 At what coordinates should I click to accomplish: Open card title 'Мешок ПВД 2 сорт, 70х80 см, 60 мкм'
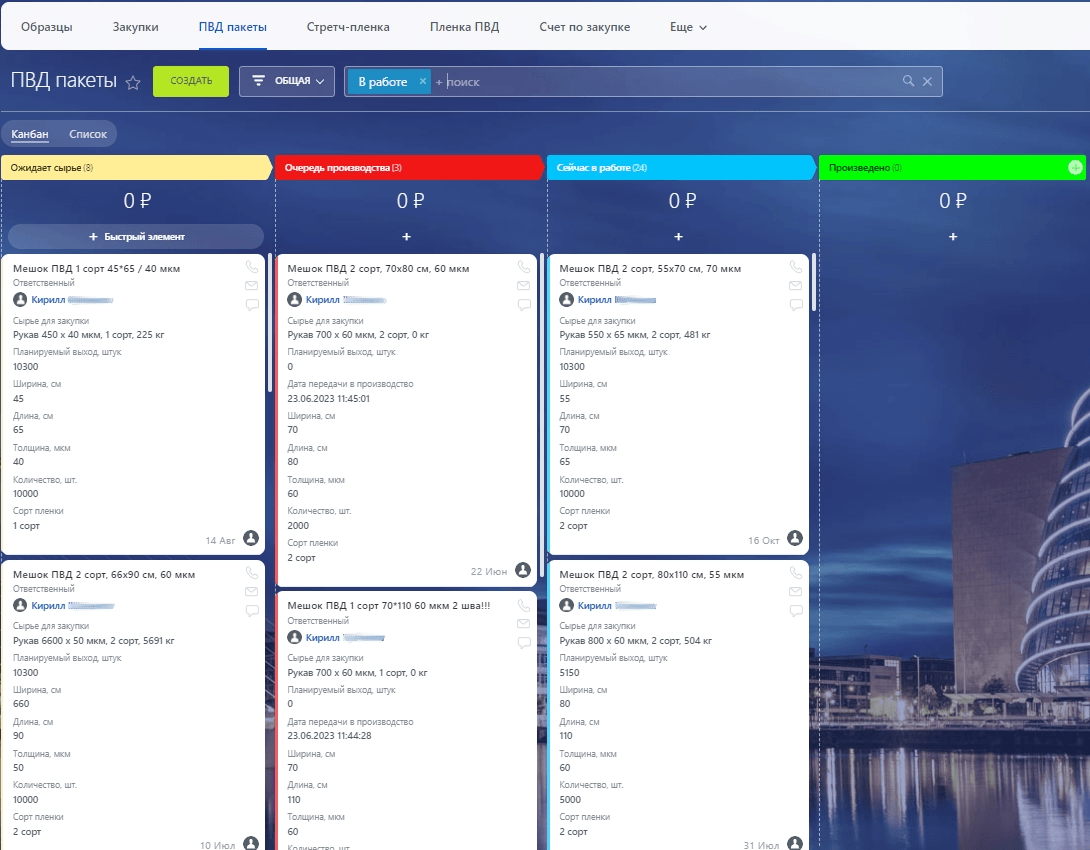378,268
